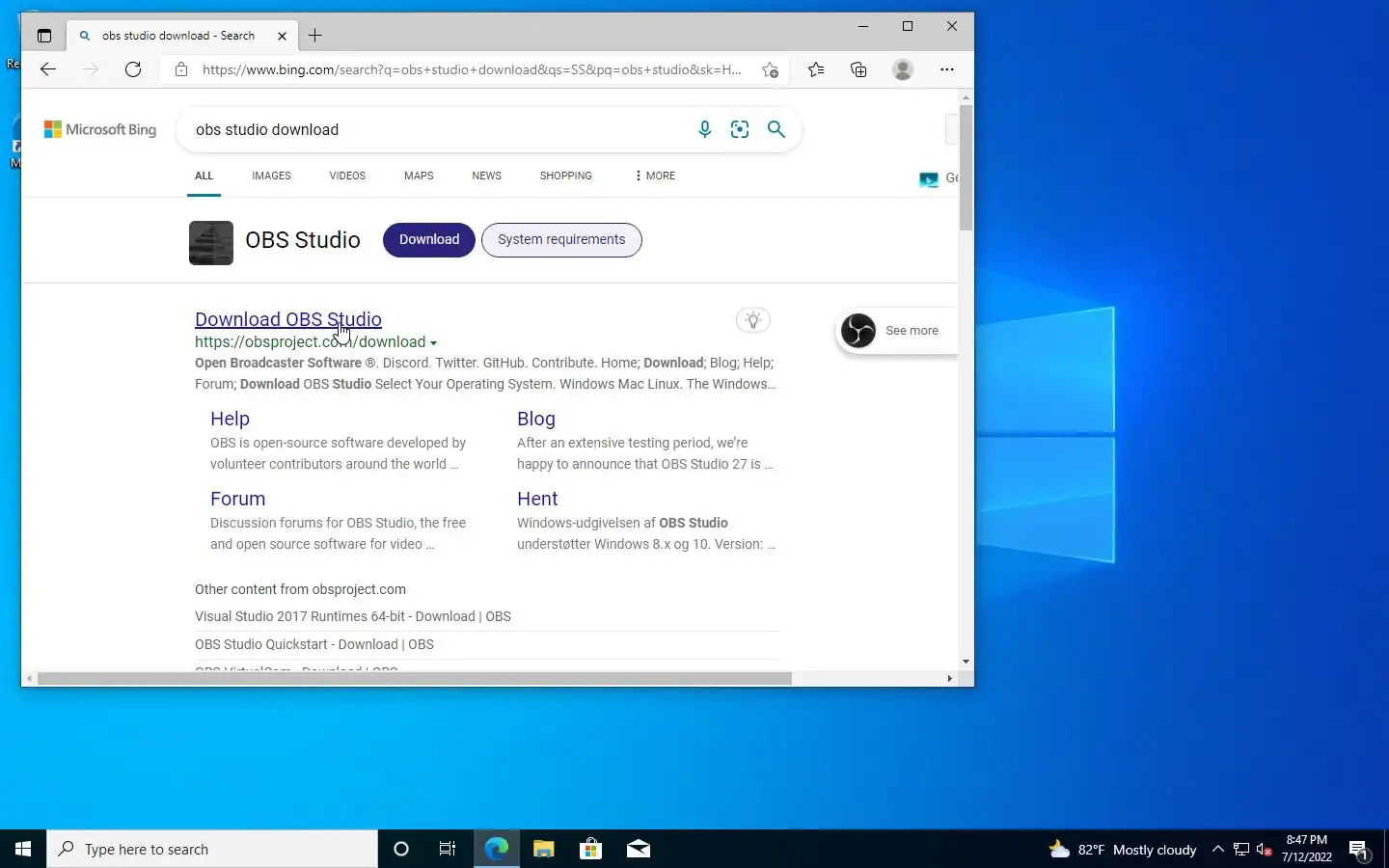
Task: Open Cortana from the taskbar
Action: click(x=401, y=849)
